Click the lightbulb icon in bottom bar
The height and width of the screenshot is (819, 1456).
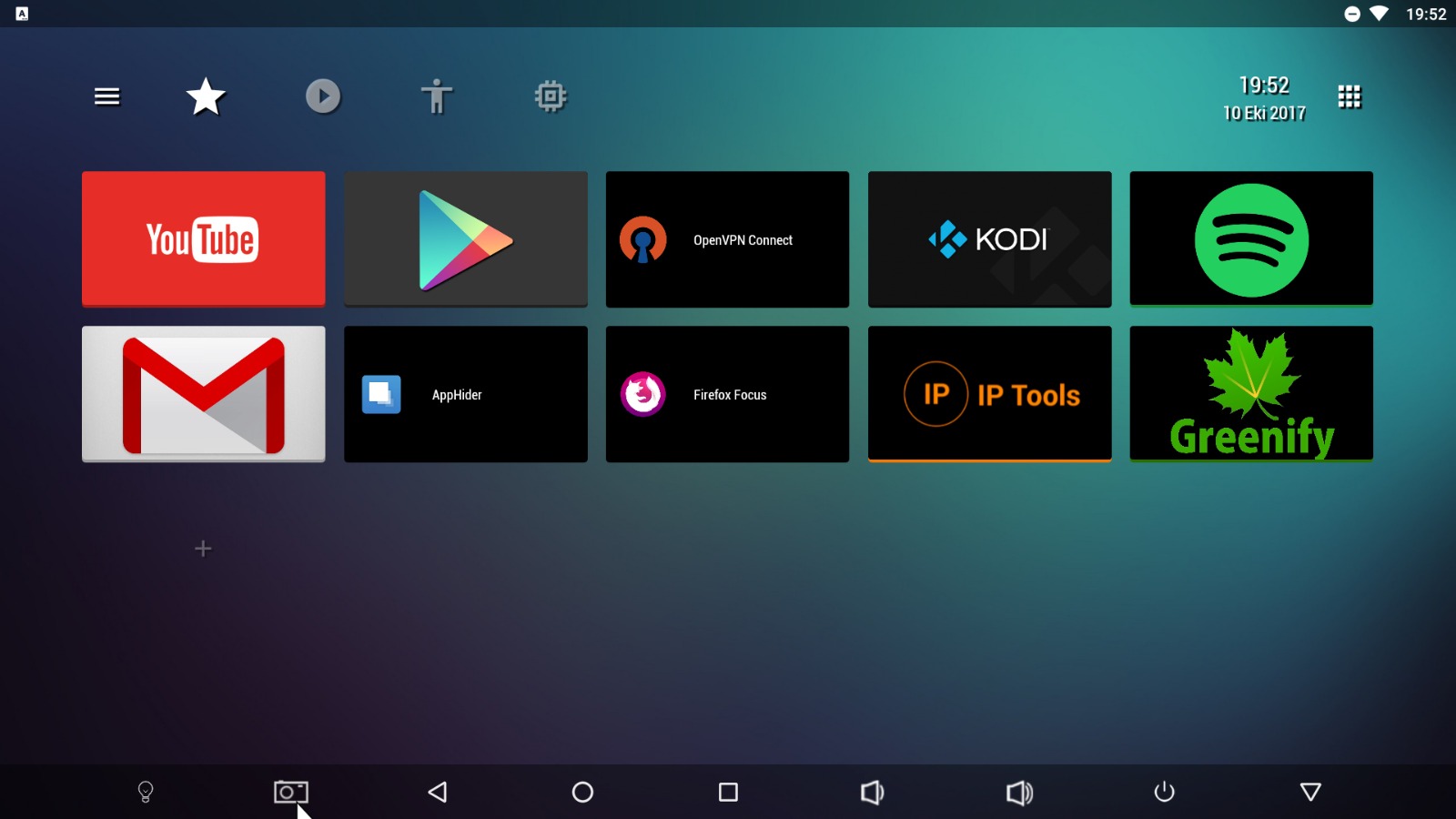[146, 792]
